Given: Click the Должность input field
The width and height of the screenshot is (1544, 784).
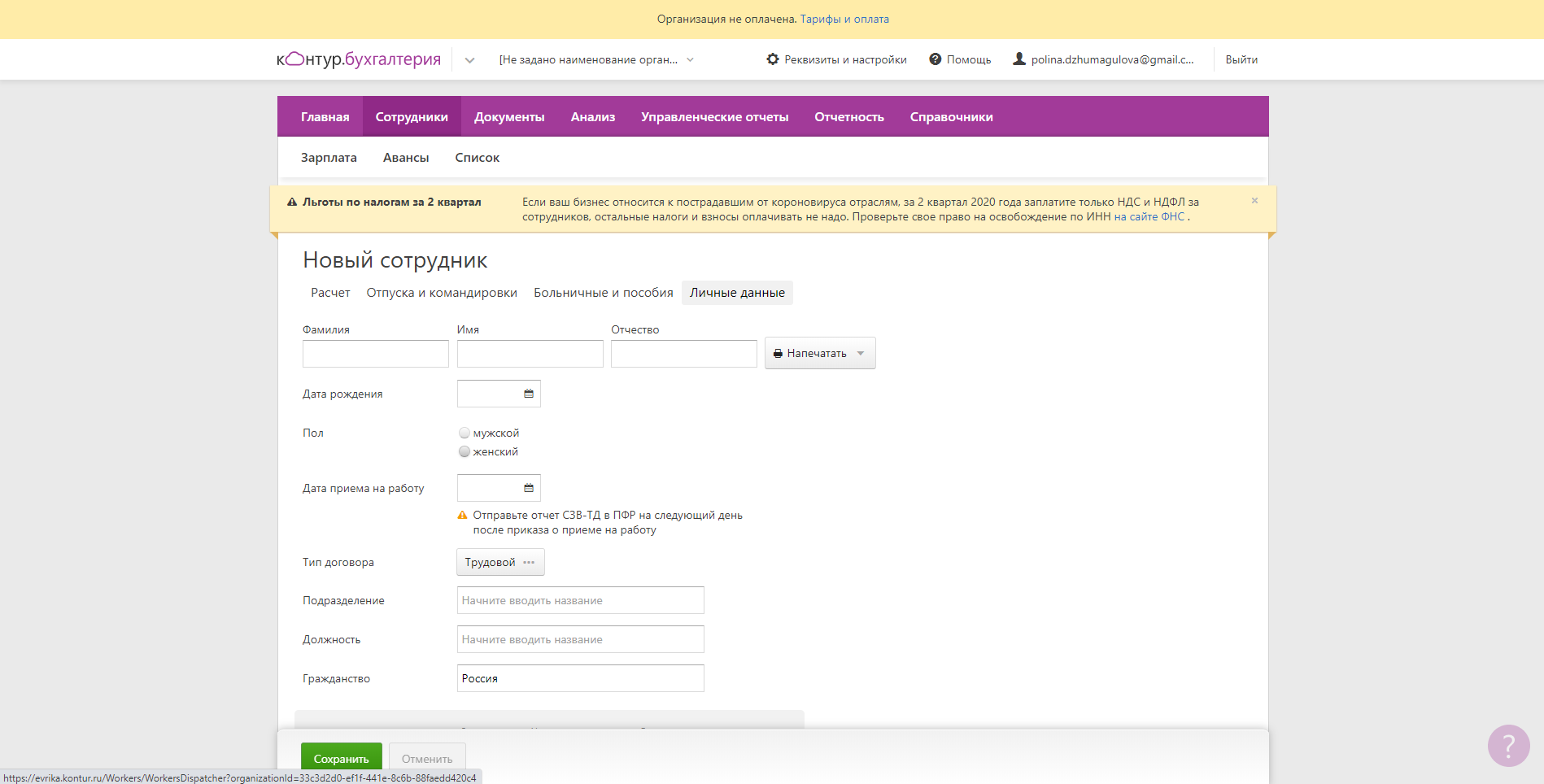Looking at the screenshot, I should (x=581, y=639).
